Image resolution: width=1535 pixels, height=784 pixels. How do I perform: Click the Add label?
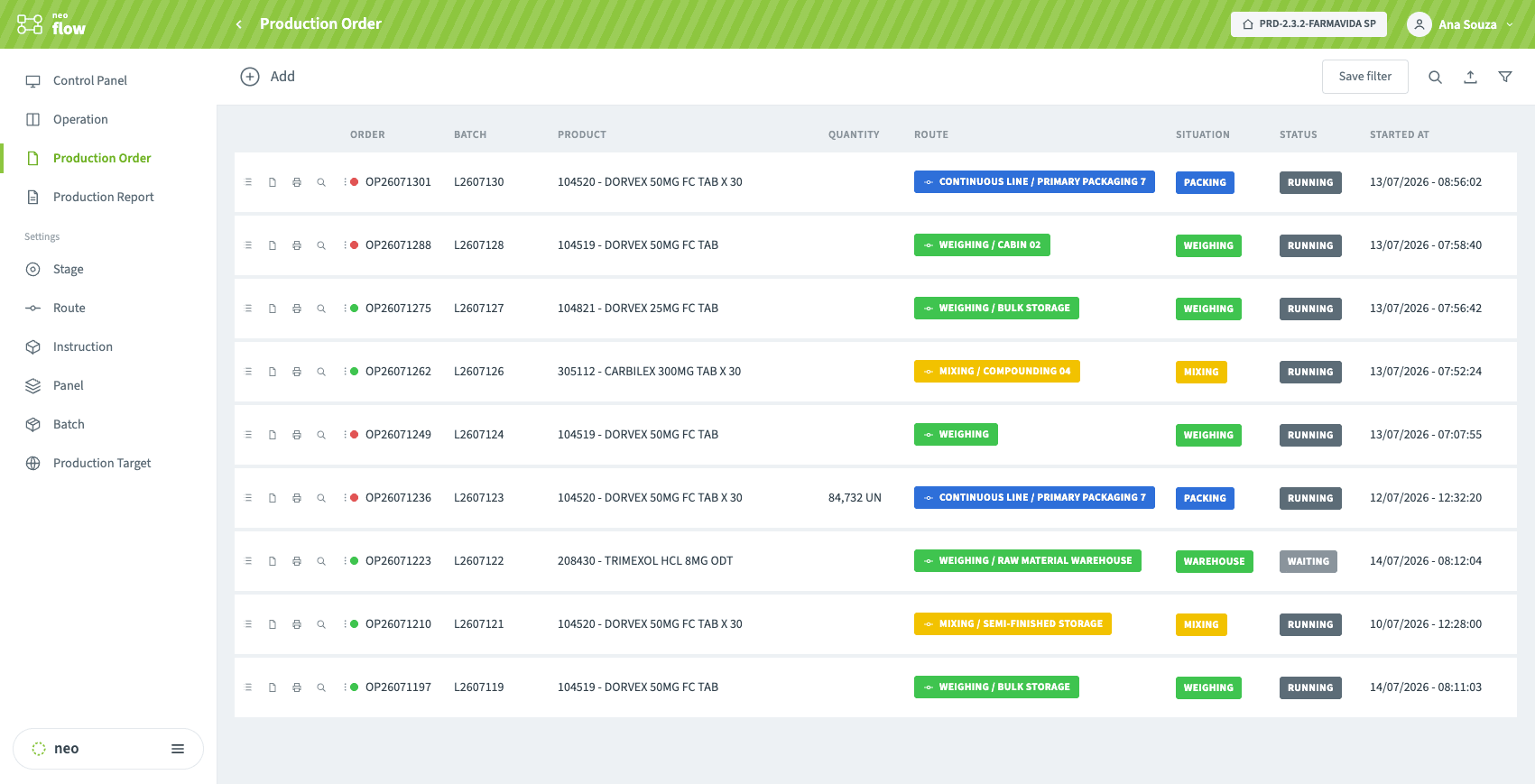pos(282,77)
